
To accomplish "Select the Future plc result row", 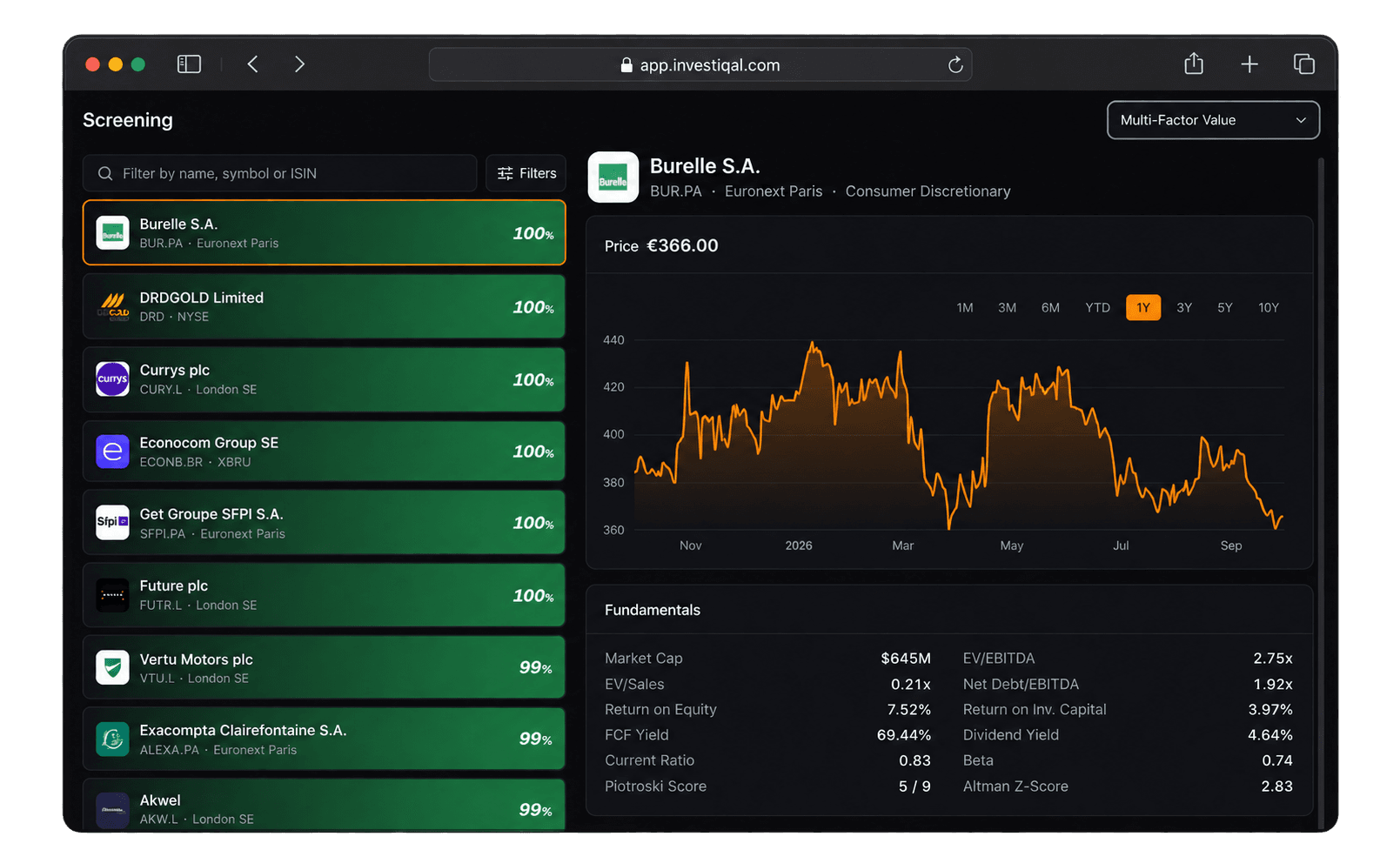I will [x=325, y=595].
